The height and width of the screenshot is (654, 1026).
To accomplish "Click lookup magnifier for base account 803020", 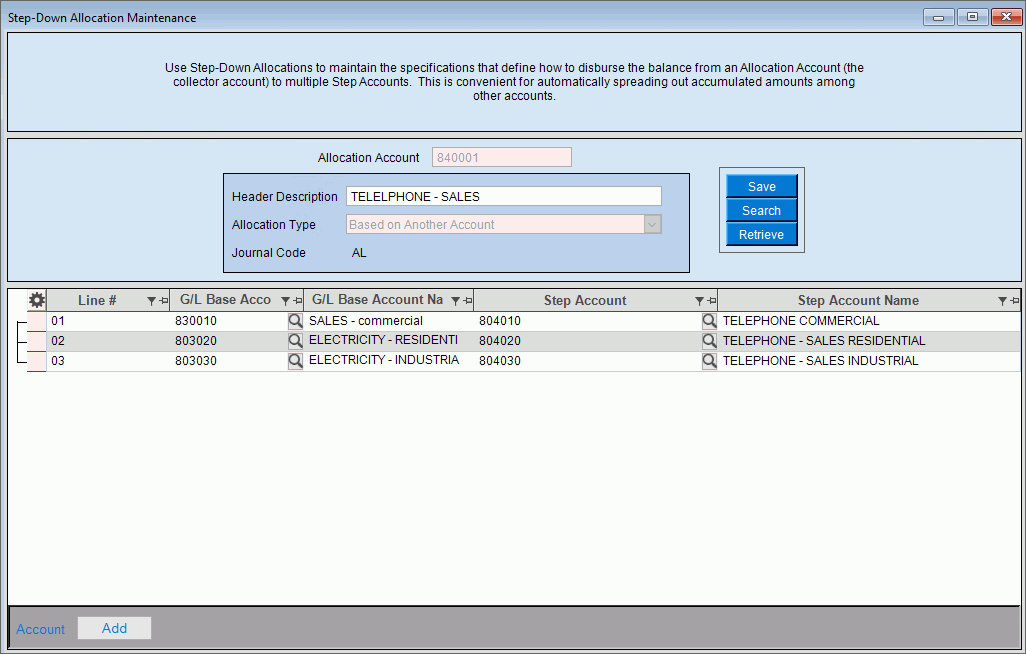I will coord(295,341).
